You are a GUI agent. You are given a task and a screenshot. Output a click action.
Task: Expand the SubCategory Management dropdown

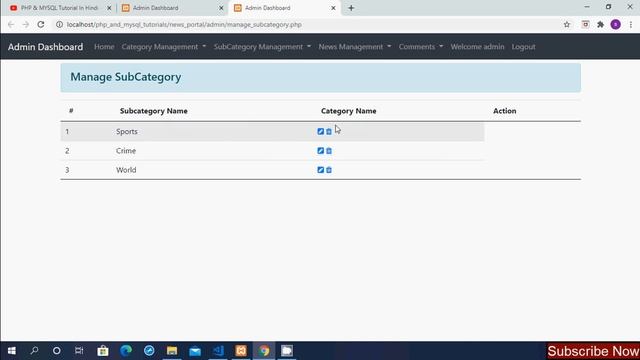[262, 47]
